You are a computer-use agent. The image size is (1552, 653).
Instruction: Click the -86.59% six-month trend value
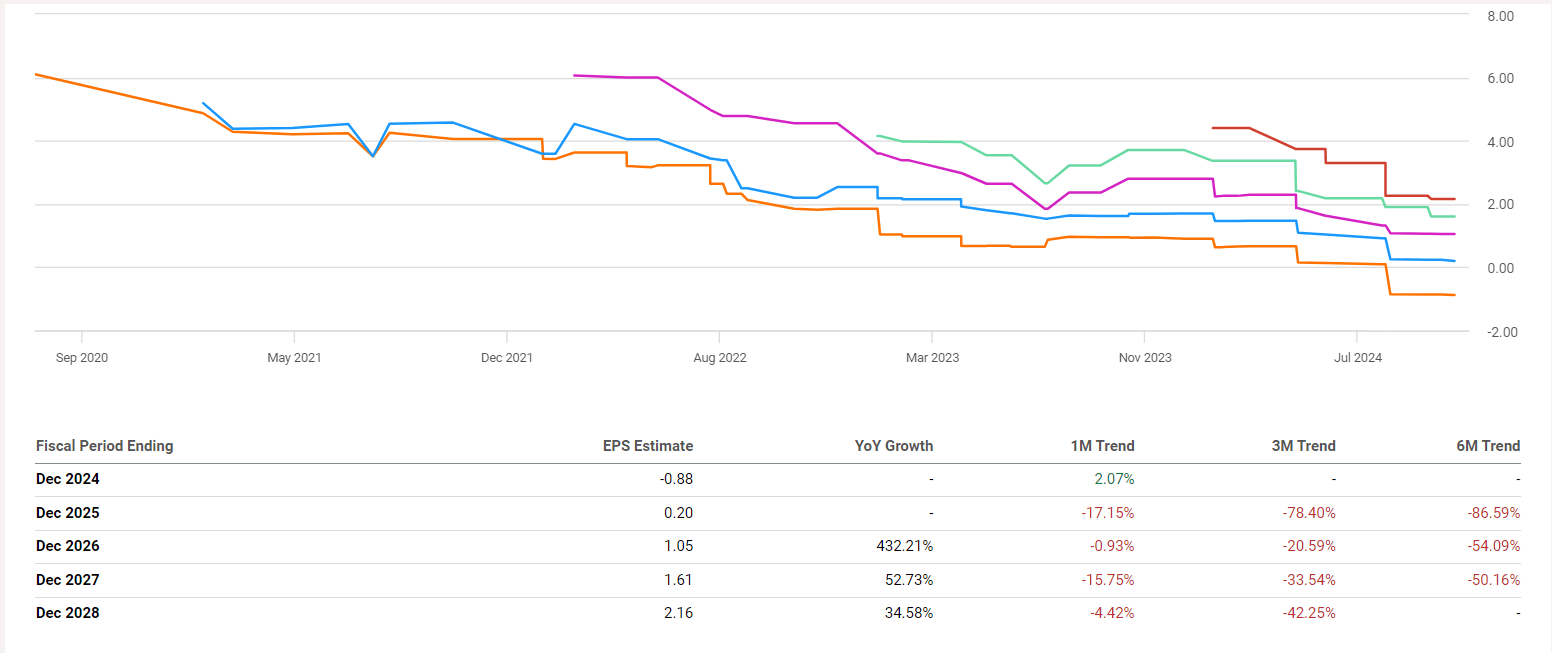(1492, 513)
